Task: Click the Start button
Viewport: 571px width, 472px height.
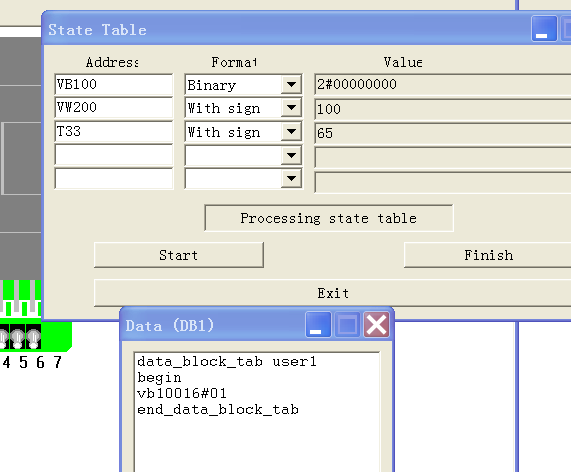Action: click(178, 255)
